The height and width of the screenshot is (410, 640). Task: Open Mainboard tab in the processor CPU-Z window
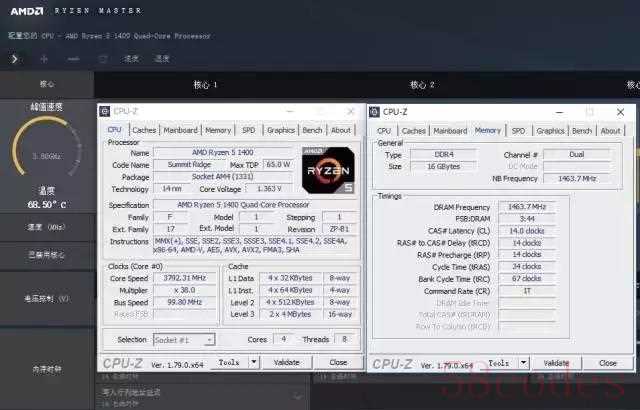[x=180, y=130]
